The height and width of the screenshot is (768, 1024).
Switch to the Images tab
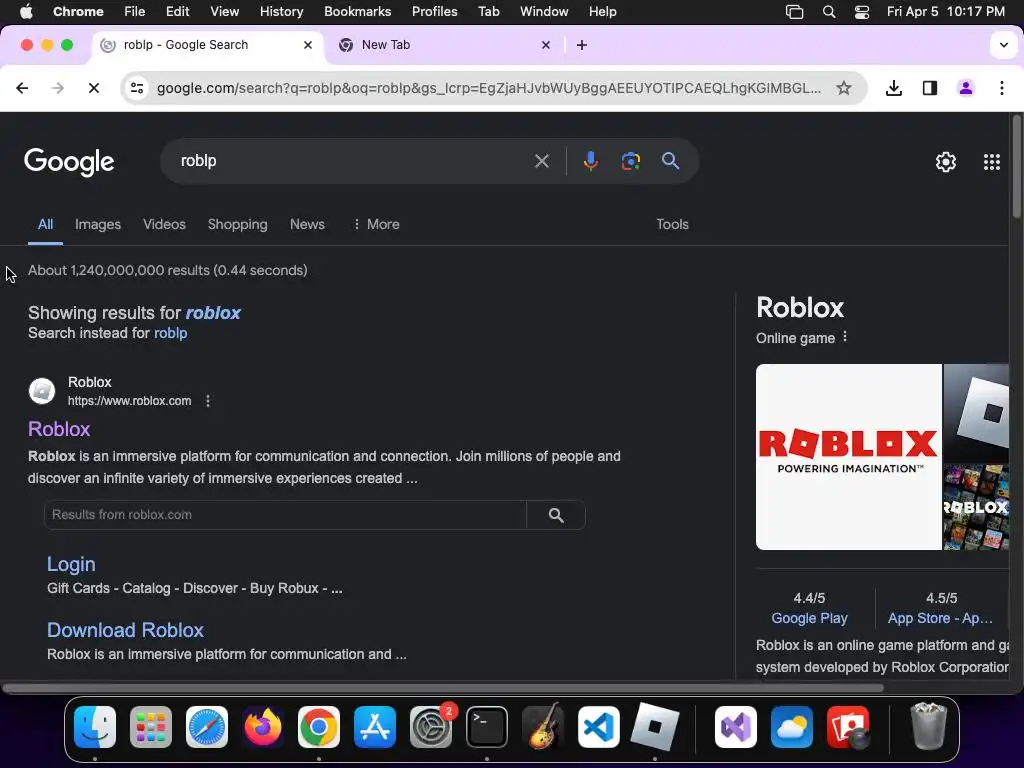pyautogui.click(x=98, y=224)
